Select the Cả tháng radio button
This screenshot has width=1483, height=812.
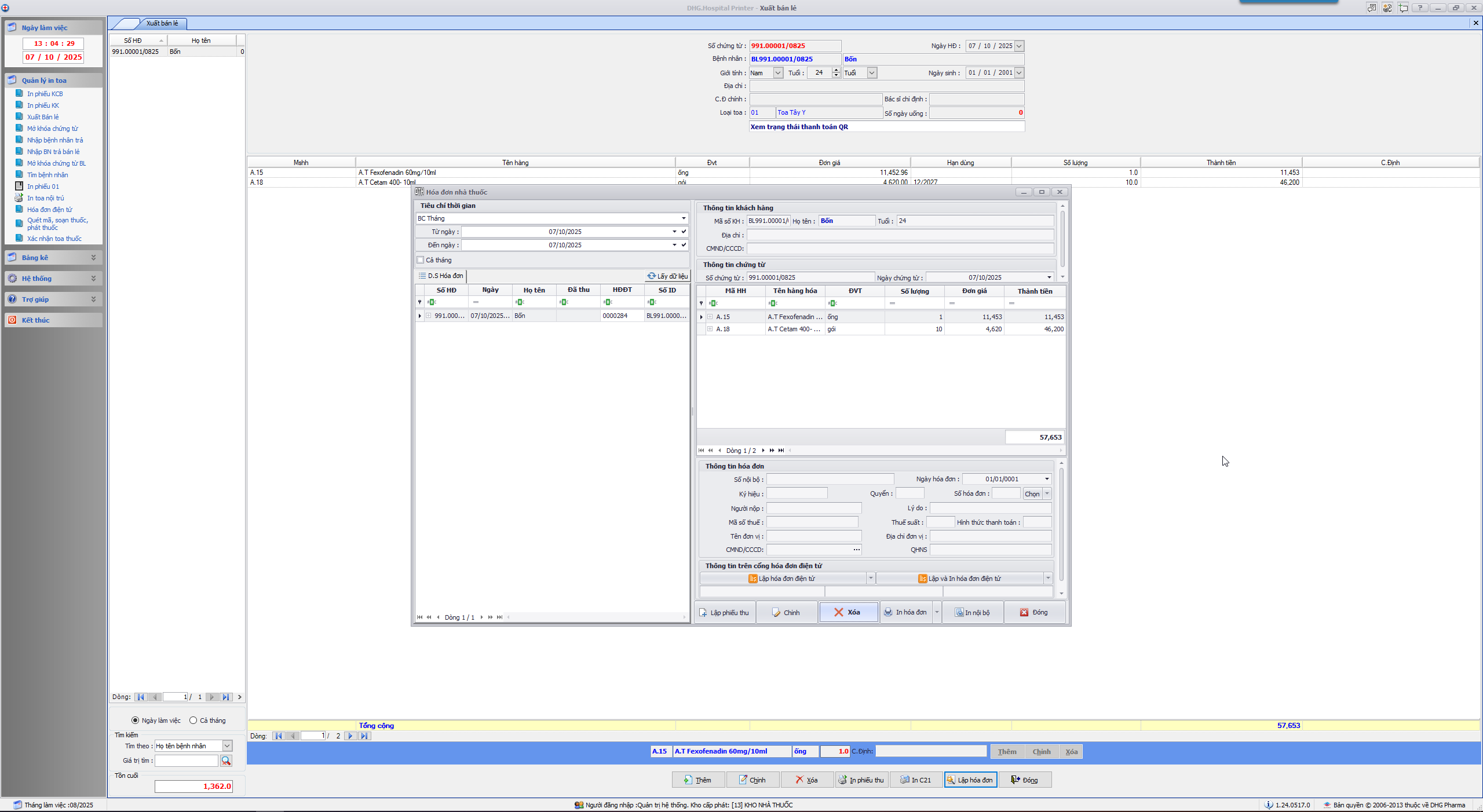(x=193, y=720)
